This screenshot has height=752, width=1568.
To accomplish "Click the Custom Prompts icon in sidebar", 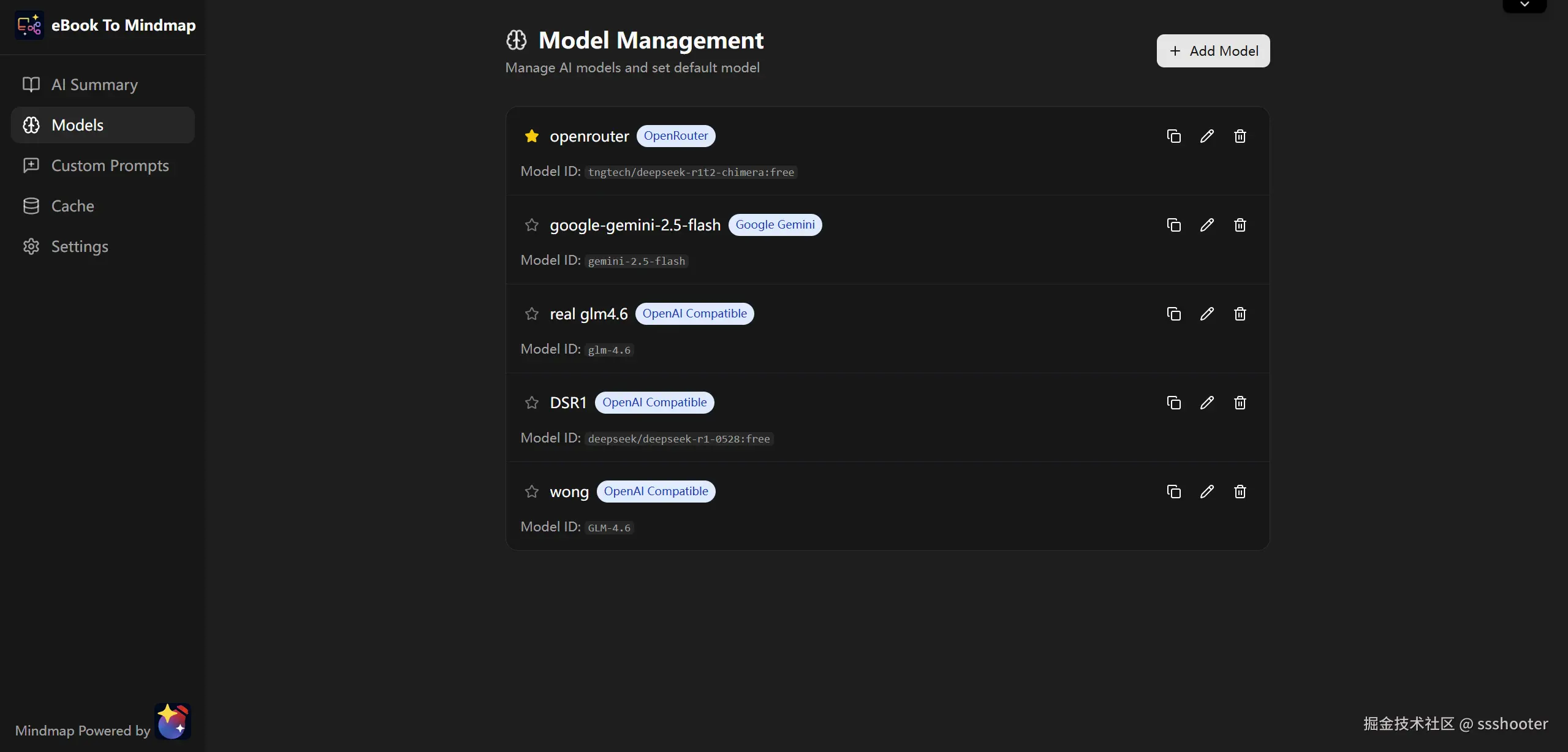I will click(x=31, y=165).
